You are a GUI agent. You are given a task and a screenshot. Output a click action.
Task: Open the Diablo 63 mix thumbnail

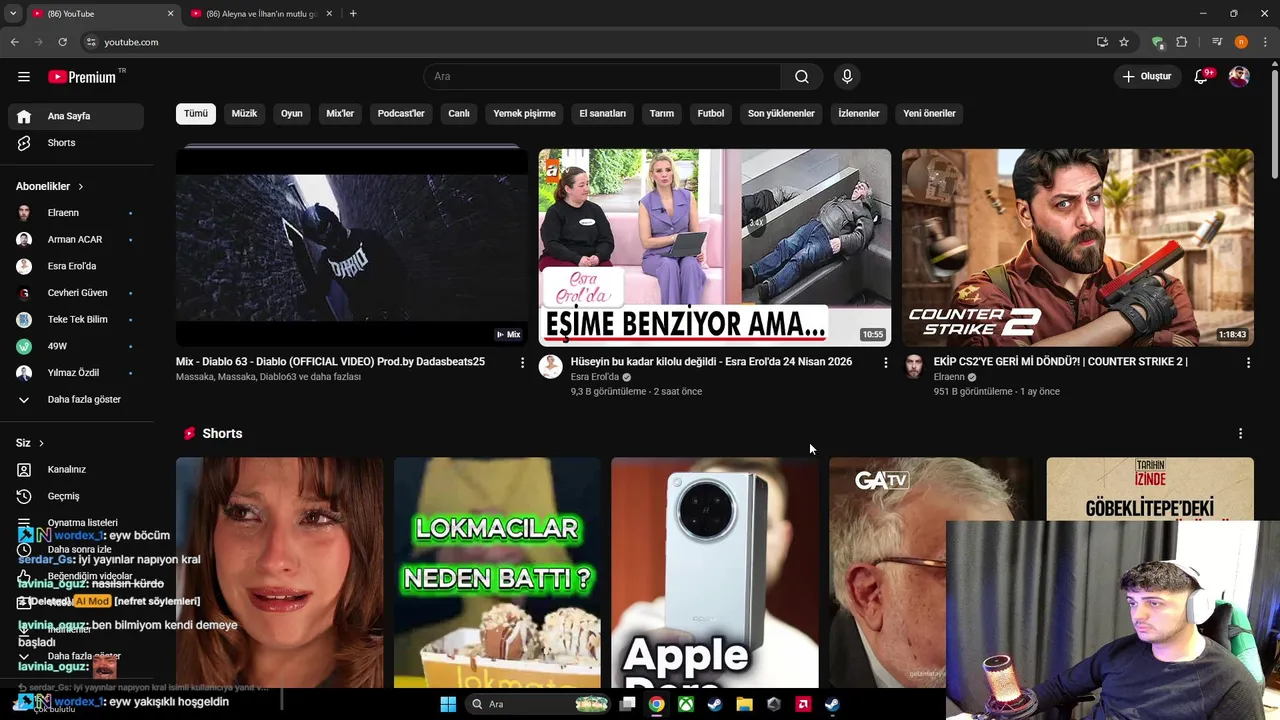point(352,247)
